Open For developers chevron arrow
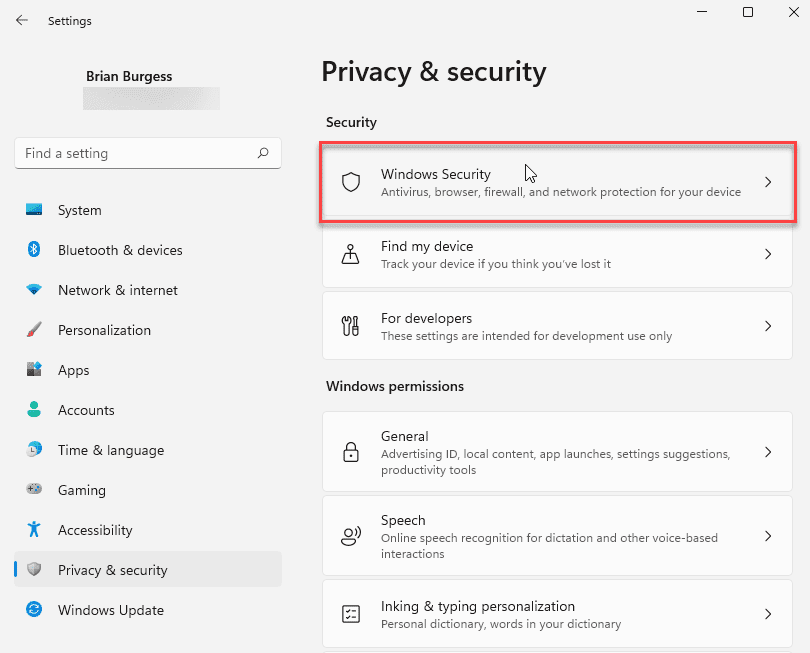Viewport: 810px width, 653px height. (x=768, y=326)
